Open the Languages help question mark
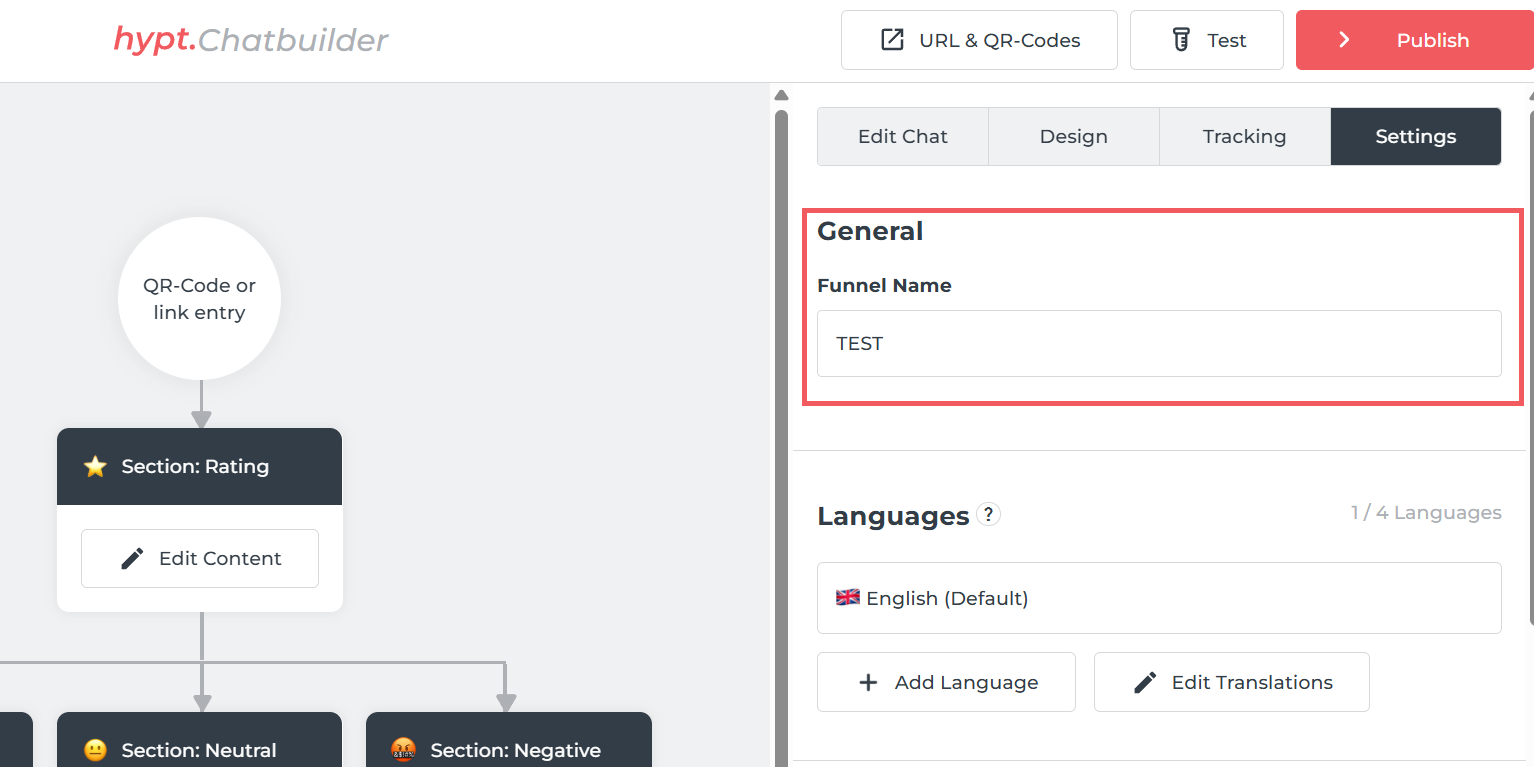The height and width of the screenshot is (767, 1534). click(989, 514)
